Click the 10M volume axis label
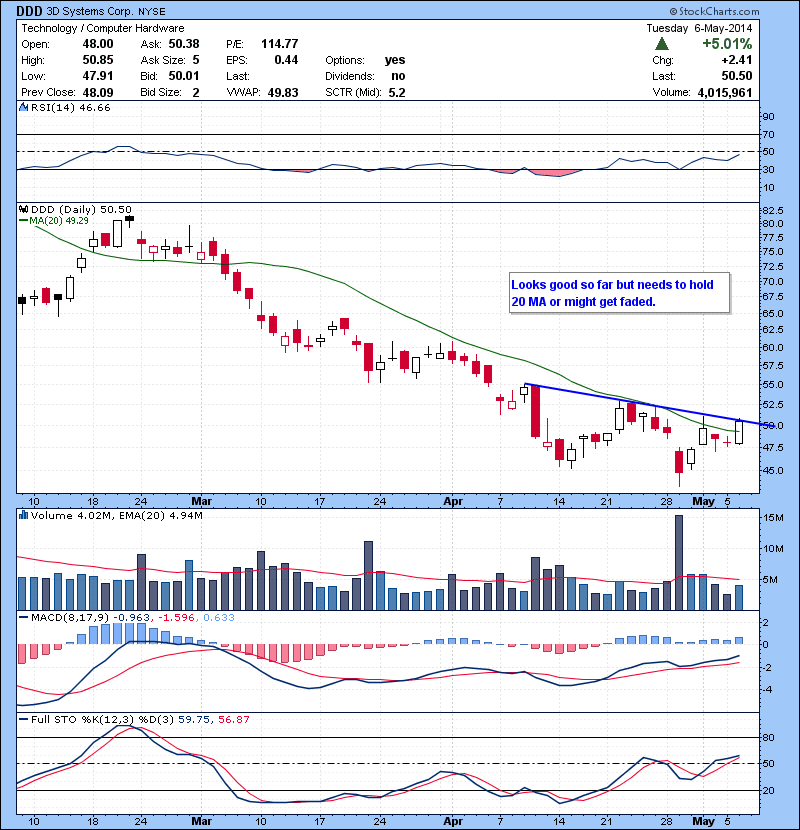 click(x=773, y=548)
